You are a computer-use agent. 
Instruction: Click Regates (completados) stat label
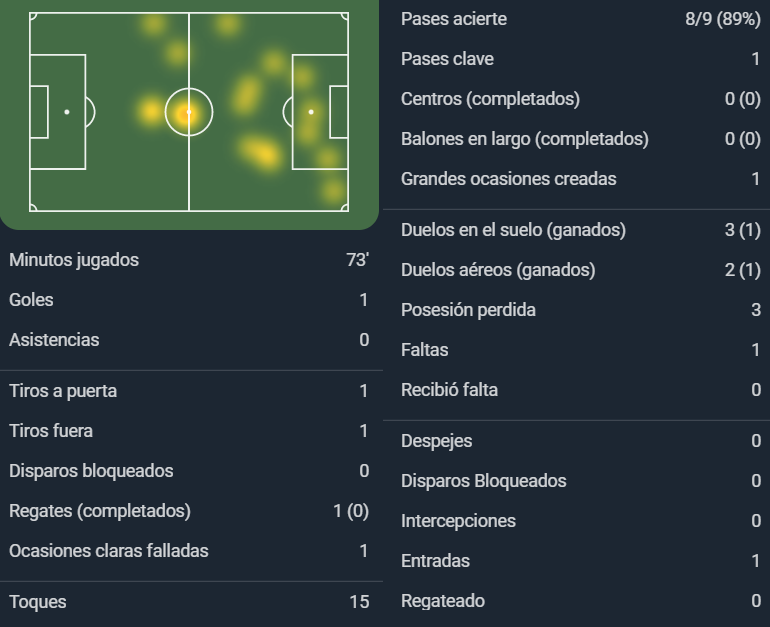tap(100, 511)
